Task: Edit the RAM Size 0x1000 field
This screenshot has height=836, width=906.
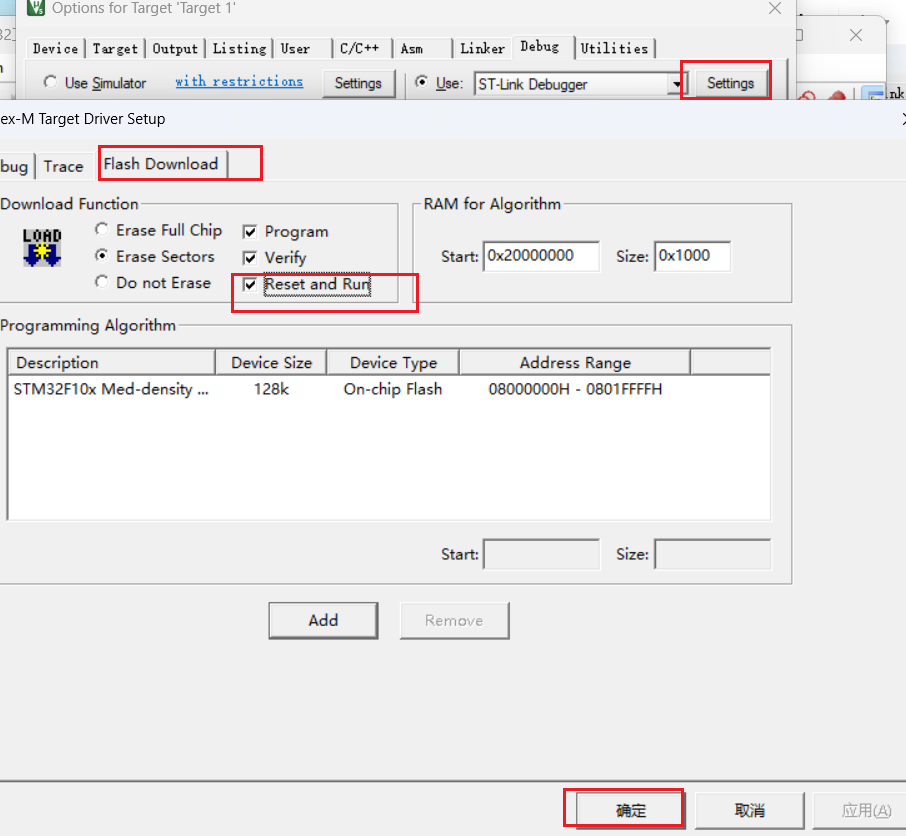Action: click(x=692, y=256)
